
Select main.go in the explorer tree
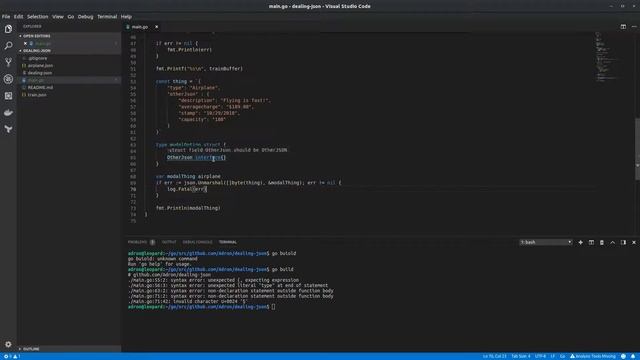click(69, 80)
